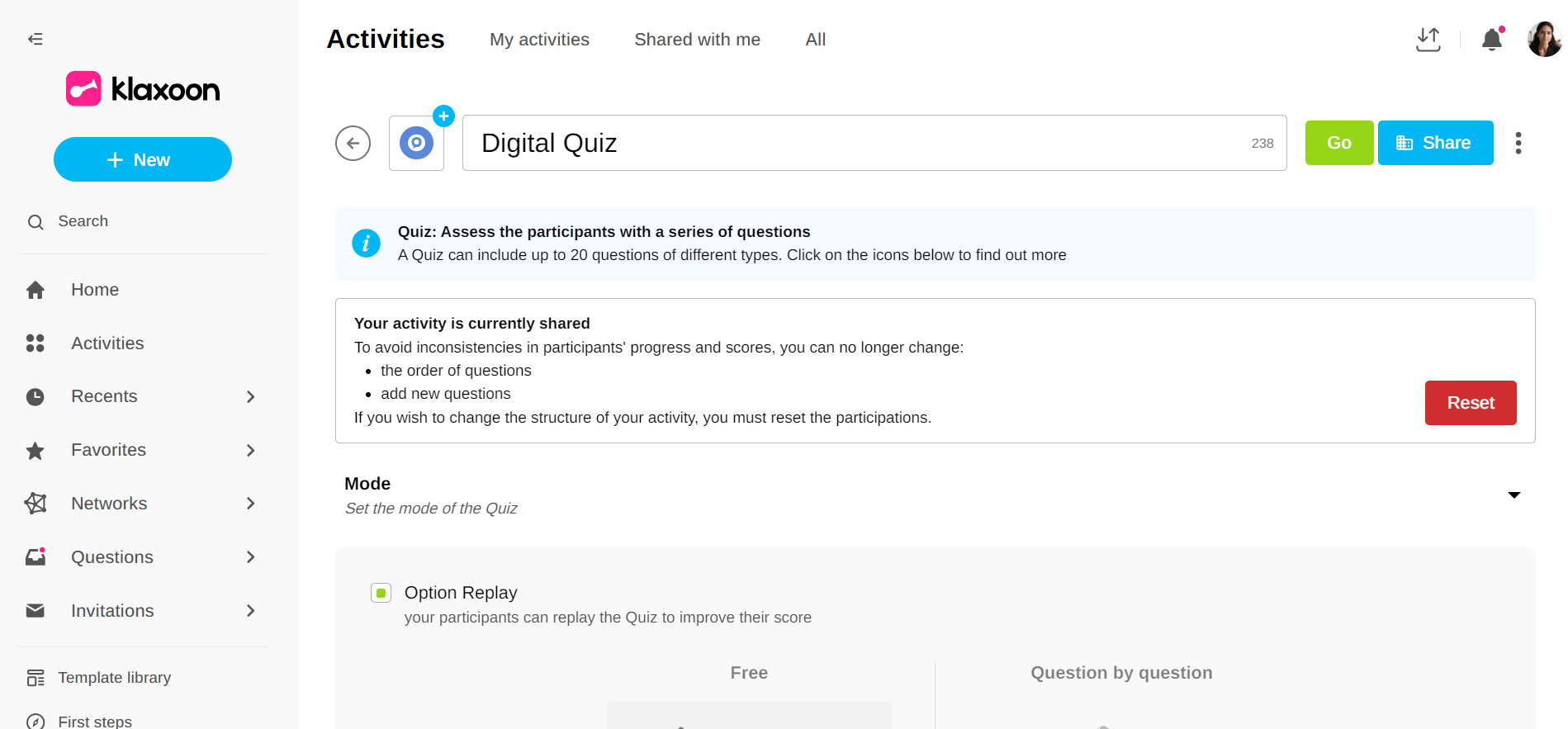
Task: Open the user profile avatar
Action: [1543, 40]
